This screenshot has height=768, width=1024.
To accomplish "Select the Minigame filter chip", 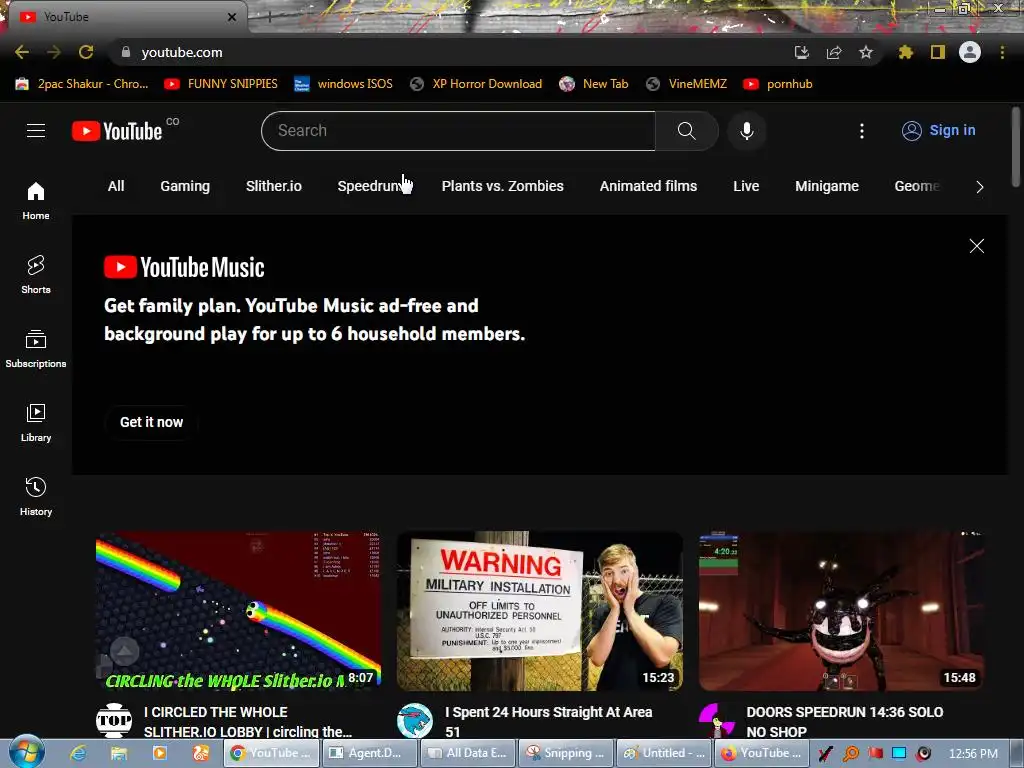I will click(x=827, y=186).
